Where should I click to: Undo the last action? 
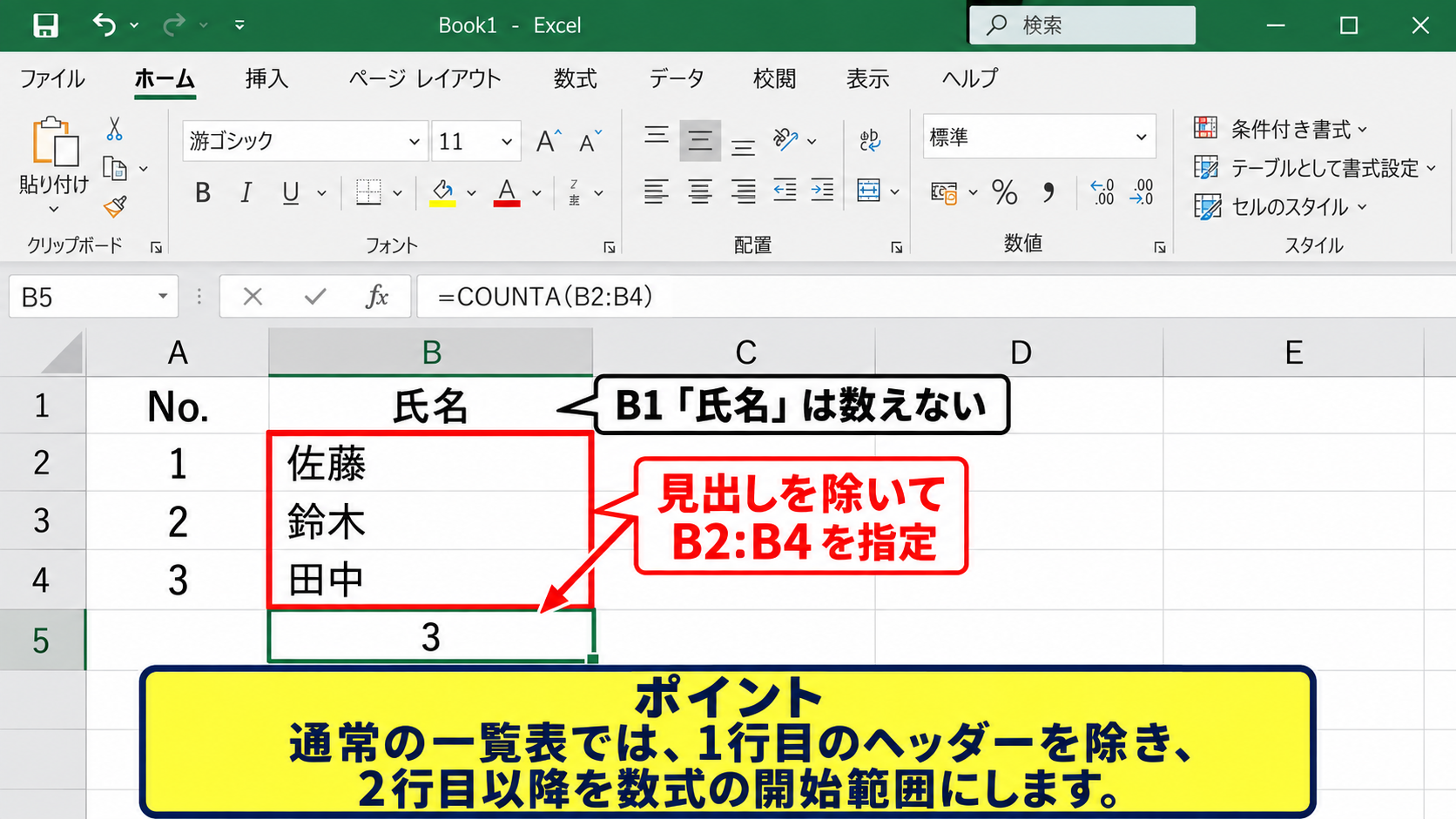click(104, 25)
